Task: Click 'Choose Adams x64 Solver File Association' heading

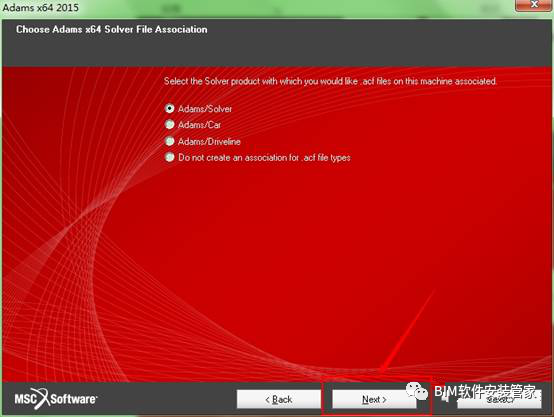Action: tap(112, 29)
